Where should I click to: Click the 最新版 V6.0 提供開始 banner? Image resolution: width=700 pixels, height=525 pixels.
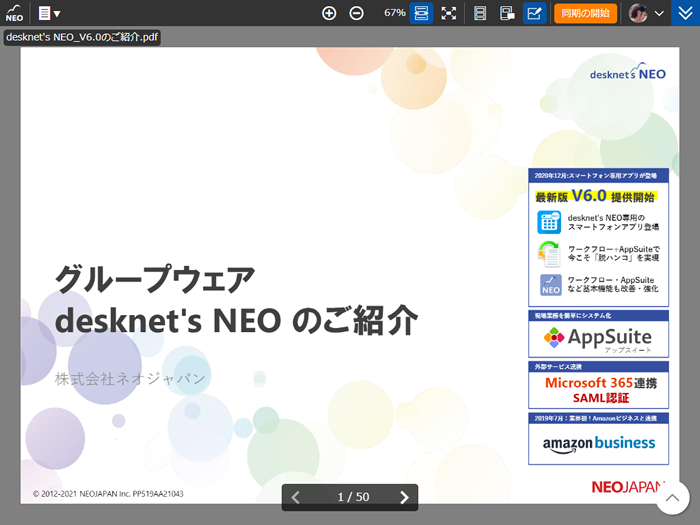595,196
